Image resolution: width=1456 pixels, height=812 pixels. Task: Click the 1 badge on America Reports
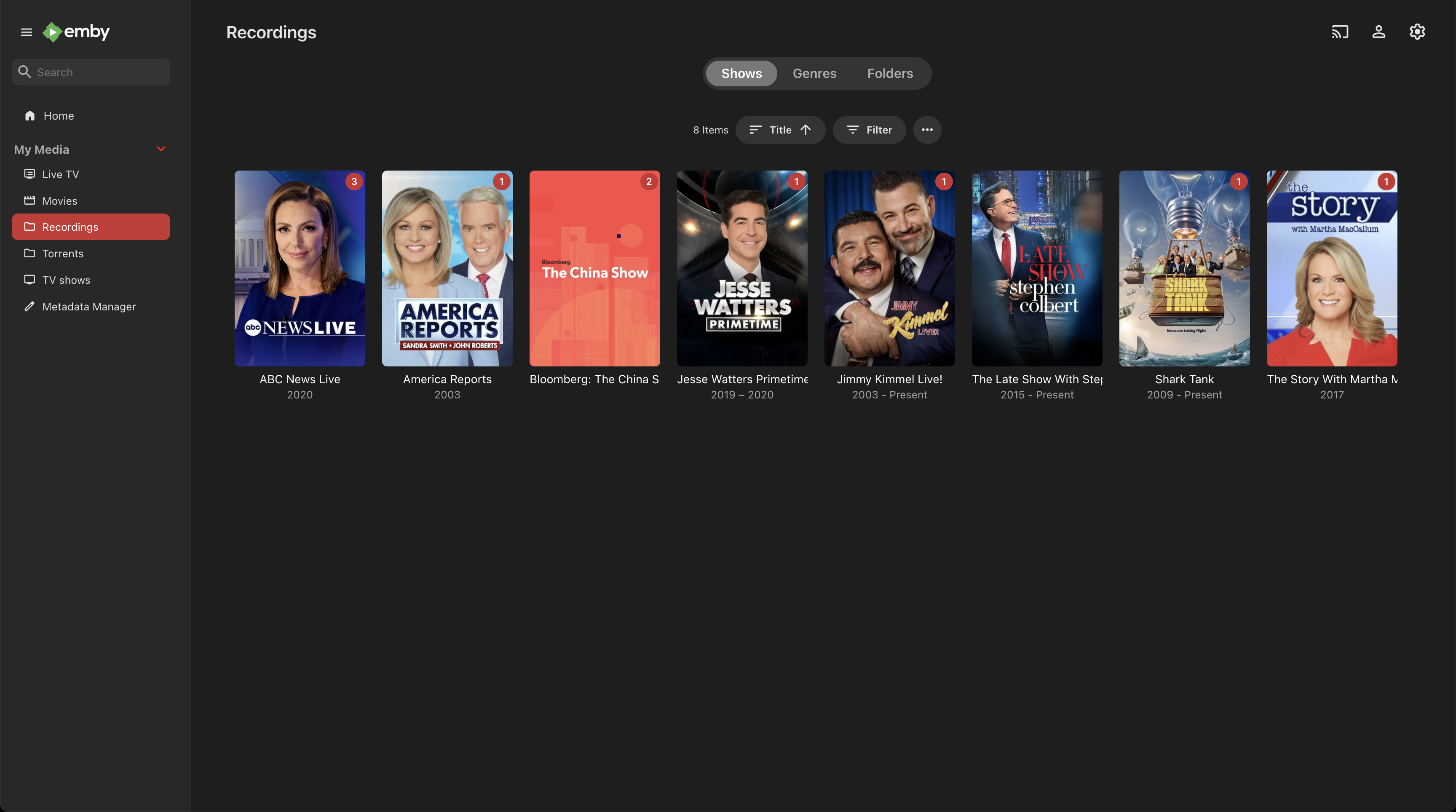pos(501,182)
